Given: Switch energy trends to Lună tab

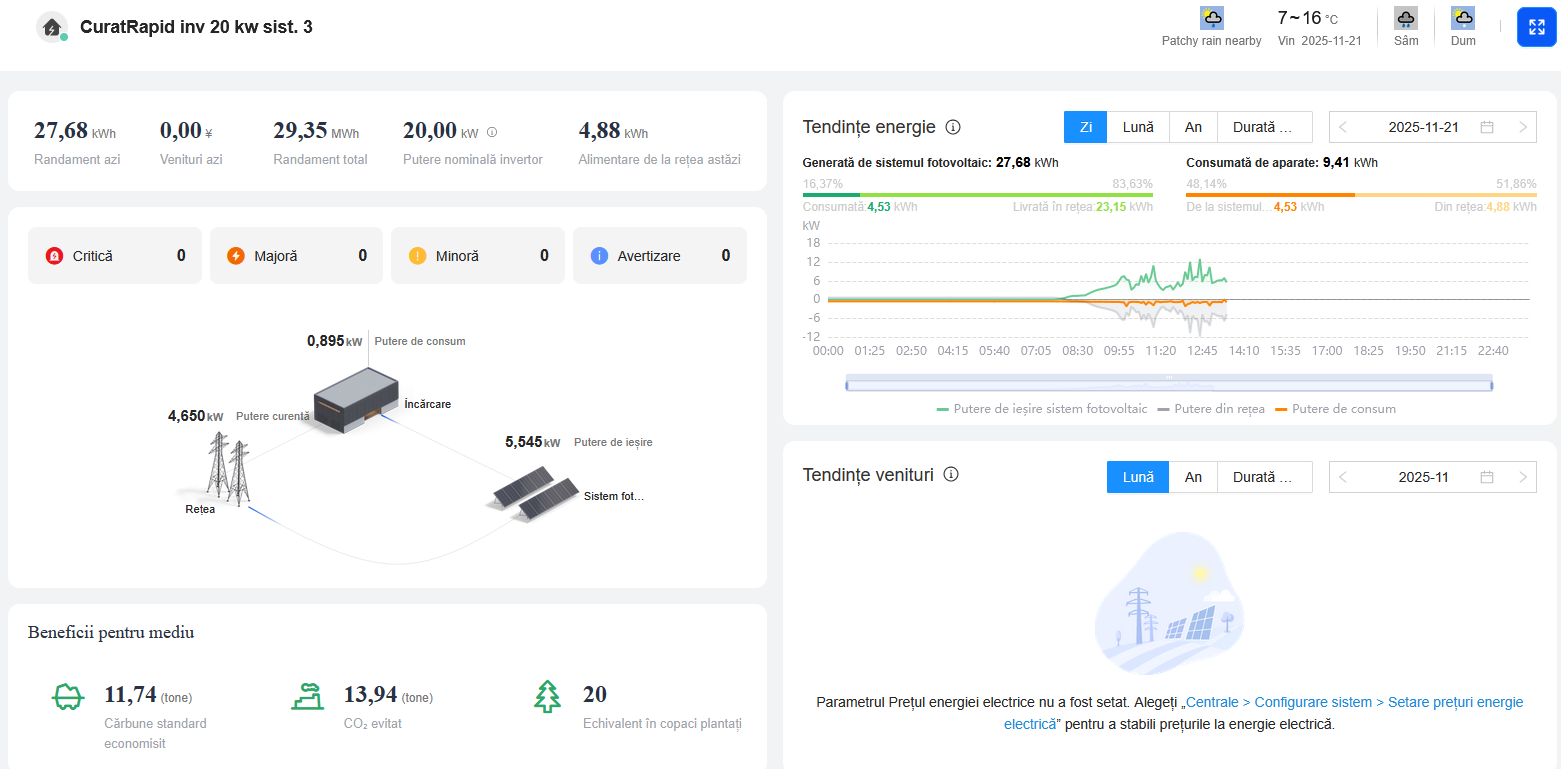Looking at the screenshot, I should [x=1138, y=127].
